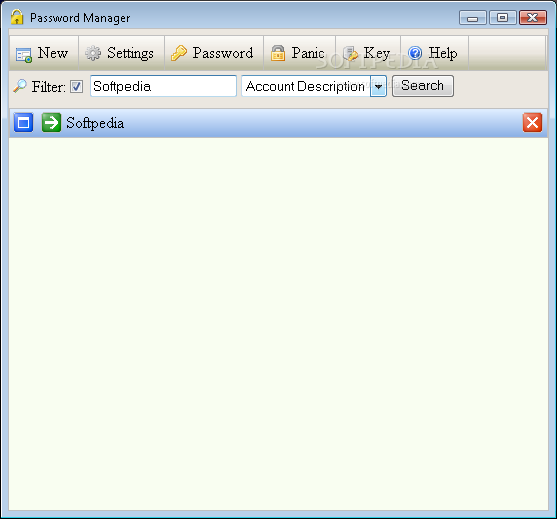The height and width of the screenshot is (519, 557).
Task: Click the blue square icon on Softpedia row
Action: click(x=23, y=123)
